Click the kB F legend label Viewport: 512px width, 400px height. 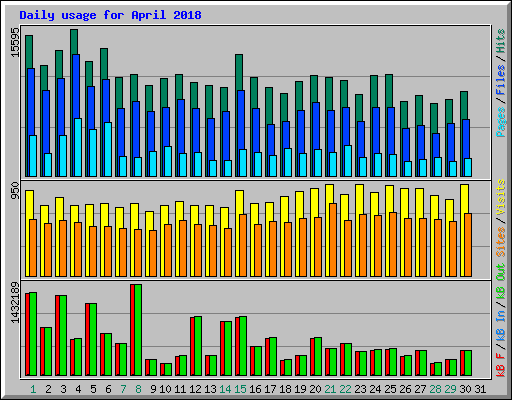coord(501,365)
